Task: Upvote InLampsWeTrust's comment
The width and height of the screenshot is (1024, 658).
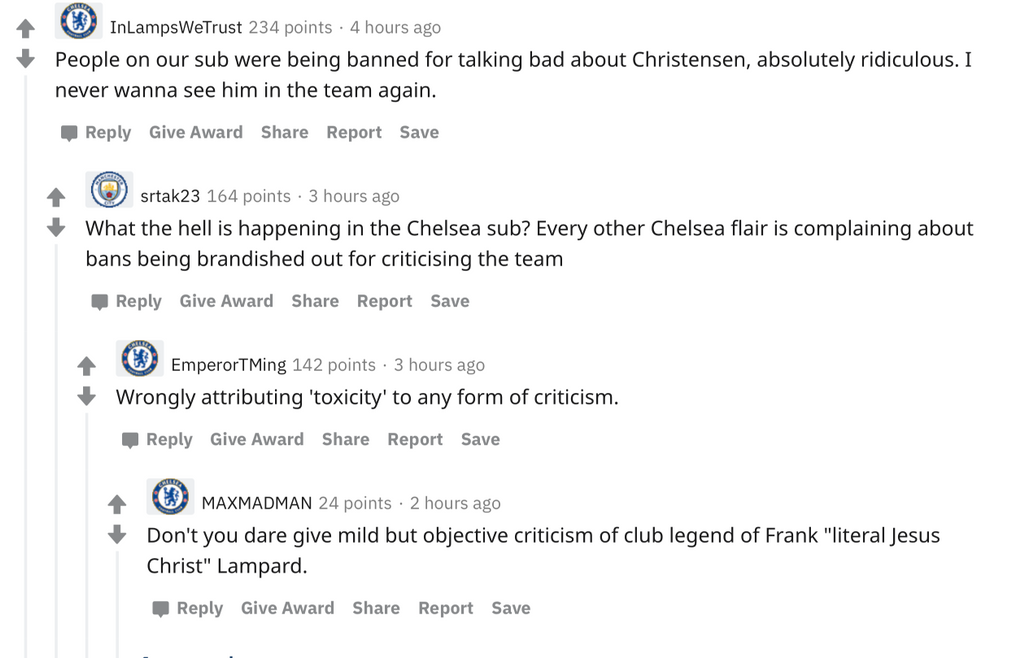Action: 26,29
